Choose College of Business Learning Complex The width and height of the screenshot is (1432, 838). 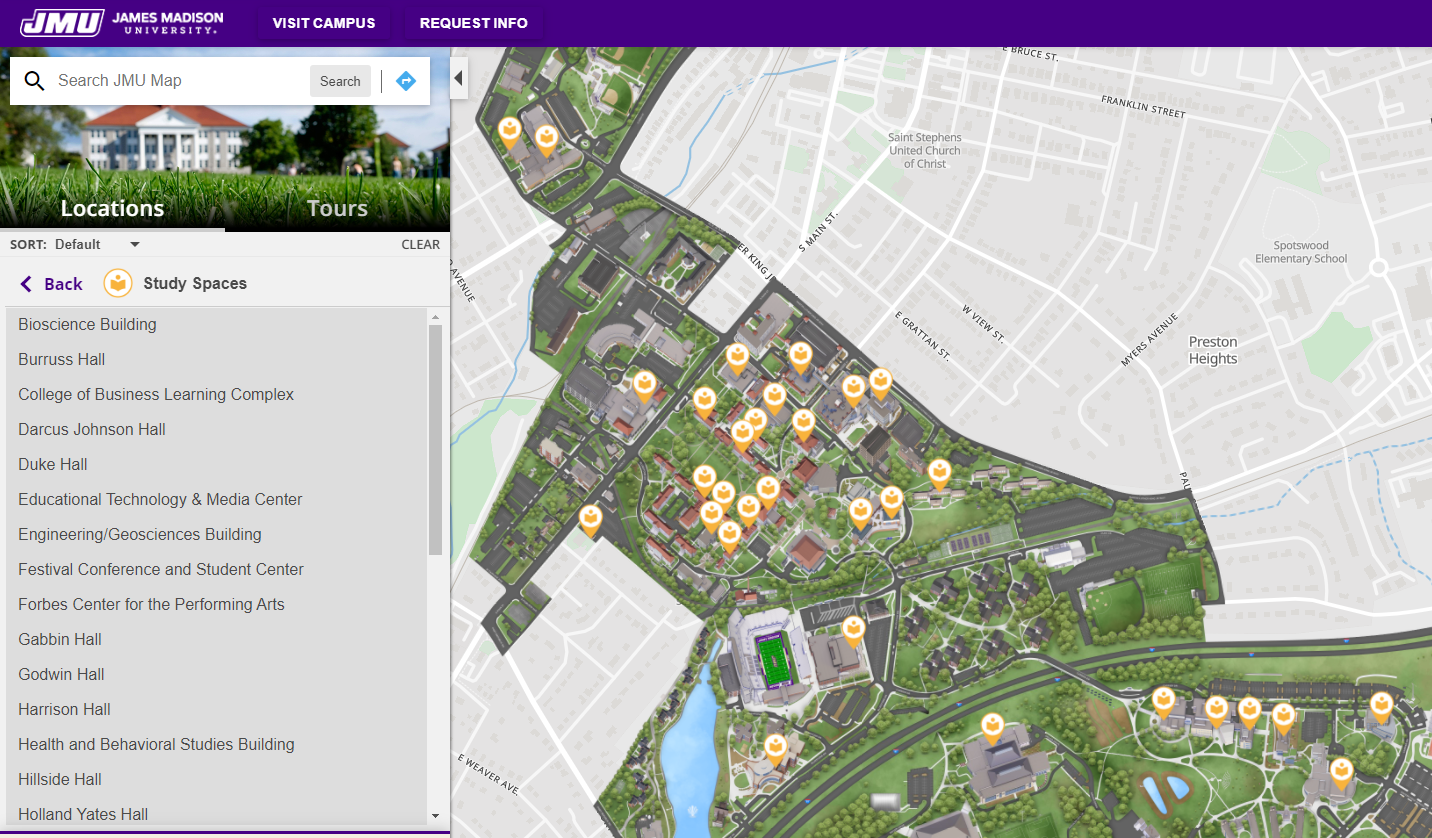[217, 394]
